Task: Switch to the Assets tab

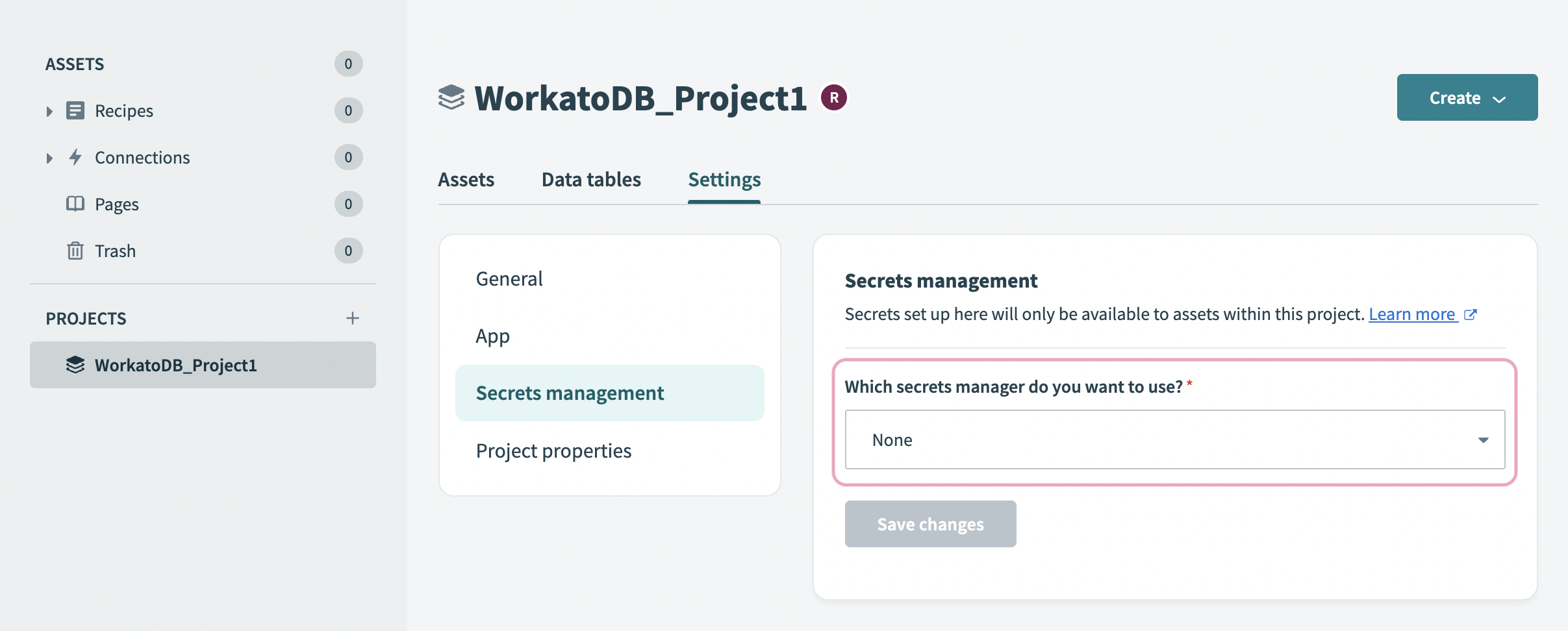Action: 466,179
